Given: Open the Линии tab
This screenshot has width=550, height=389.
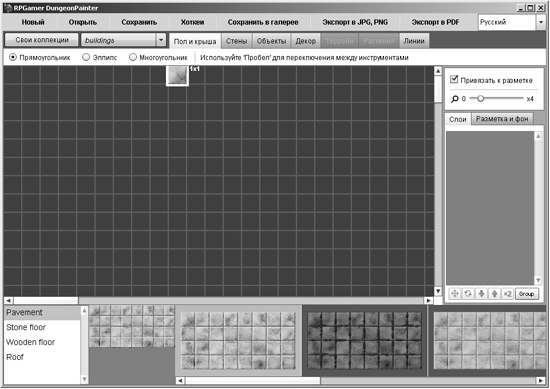Looking at the screenshot, I should point(414,41).
